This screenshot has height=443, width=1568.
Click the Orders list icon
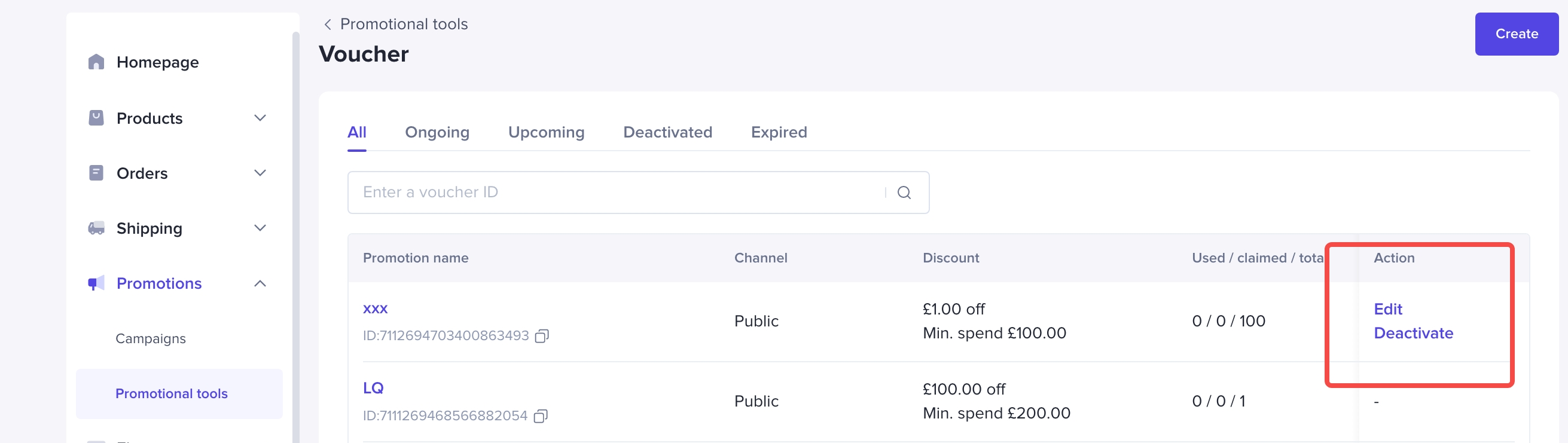[x=96, y=173]
